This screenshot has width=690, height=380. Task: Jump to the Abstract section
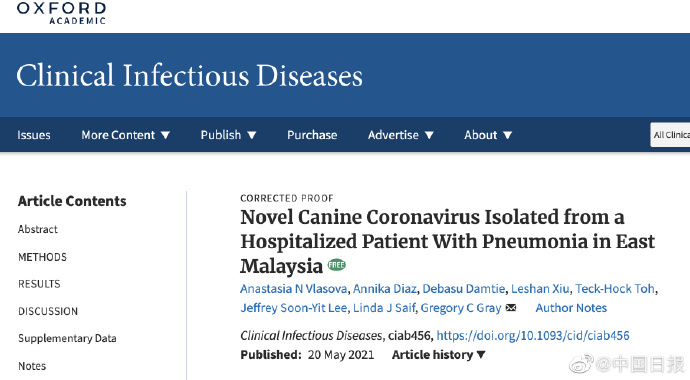pos(38,229)
